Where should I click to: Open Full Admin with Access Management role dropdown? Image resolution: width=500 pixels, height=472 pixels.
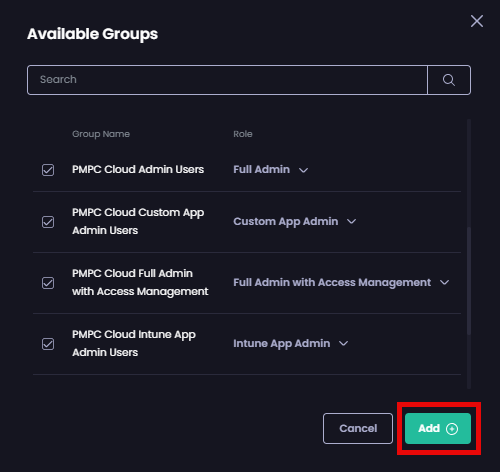coord(341,283)
